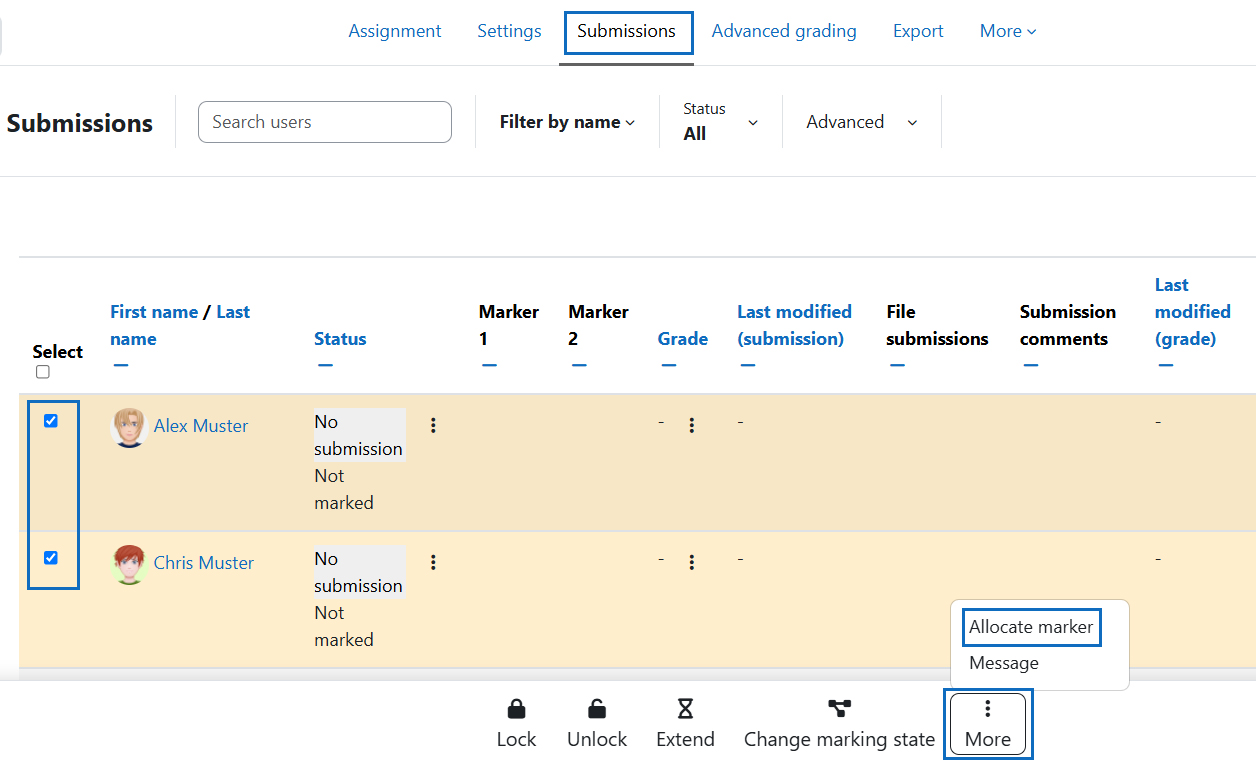Click the Extend hourglass icon
1256x762 pixels.
coord(685,709)
